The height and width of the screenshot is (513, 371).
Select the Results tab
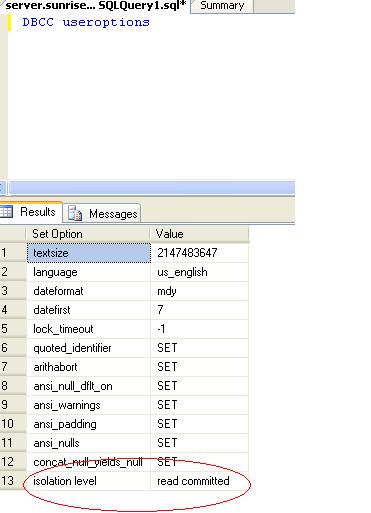tap(31, 212)
